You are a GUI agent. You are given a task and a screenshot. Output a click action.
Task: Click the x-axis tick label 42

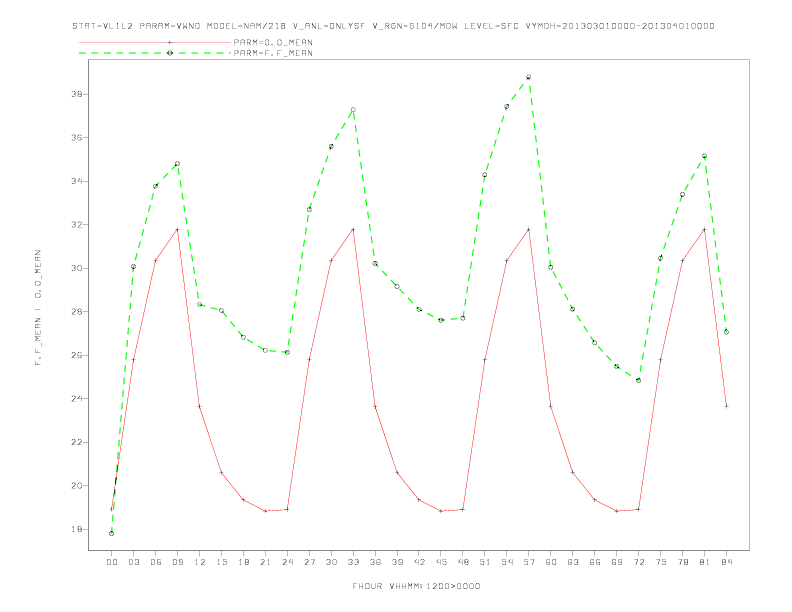coord(419,562)
